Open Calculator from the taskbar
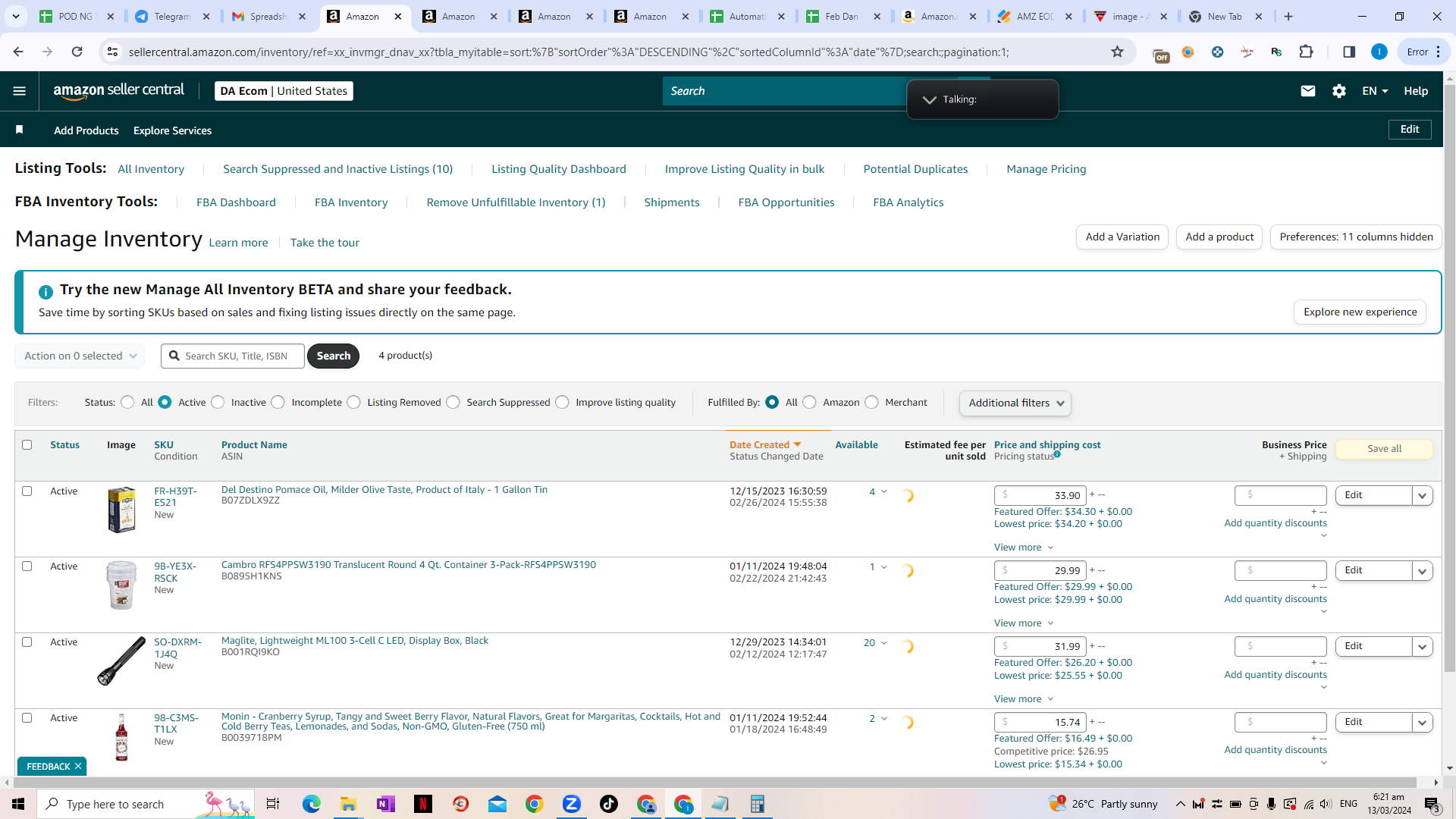Screen dimensions: 1456x819 click(x=757, y=804)
